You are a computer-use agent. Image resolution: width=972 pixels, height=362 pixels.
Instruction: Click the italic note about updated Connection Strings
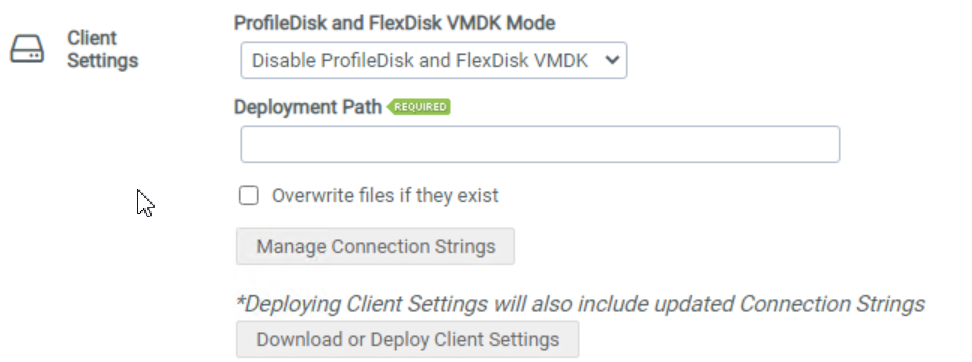[580, 304]
